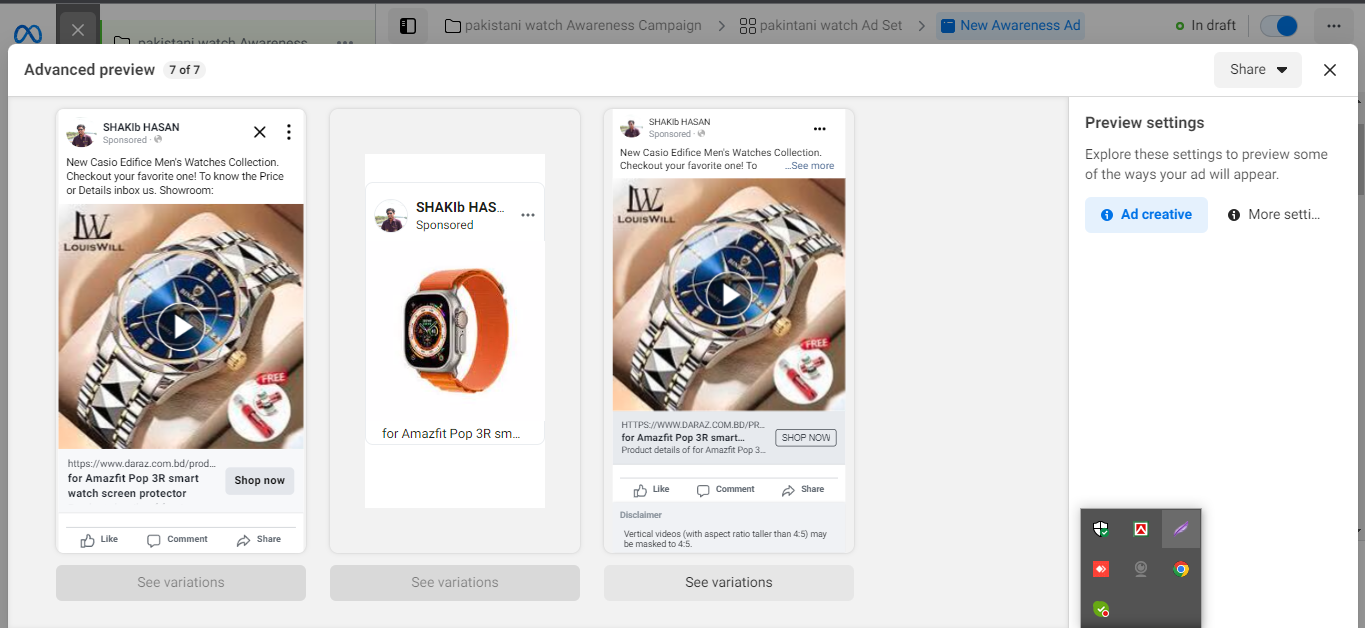This screenshot has width=1365, height=628.
Task: Click the See more link in third preview
Action: pyautogui.click(x=810, y=166)
